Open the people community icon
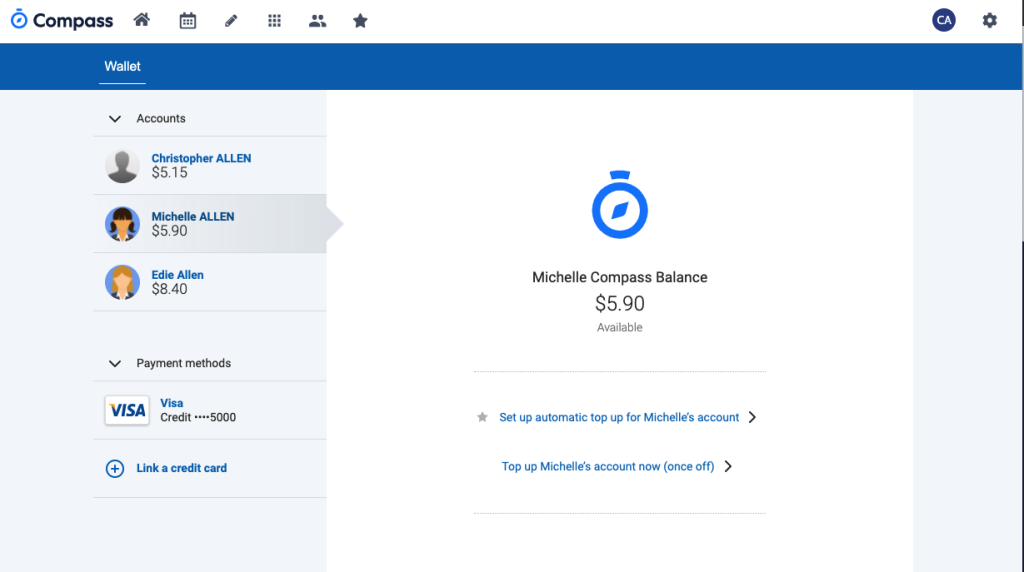The image size is (1024, 572). click(x=317, y=21)
